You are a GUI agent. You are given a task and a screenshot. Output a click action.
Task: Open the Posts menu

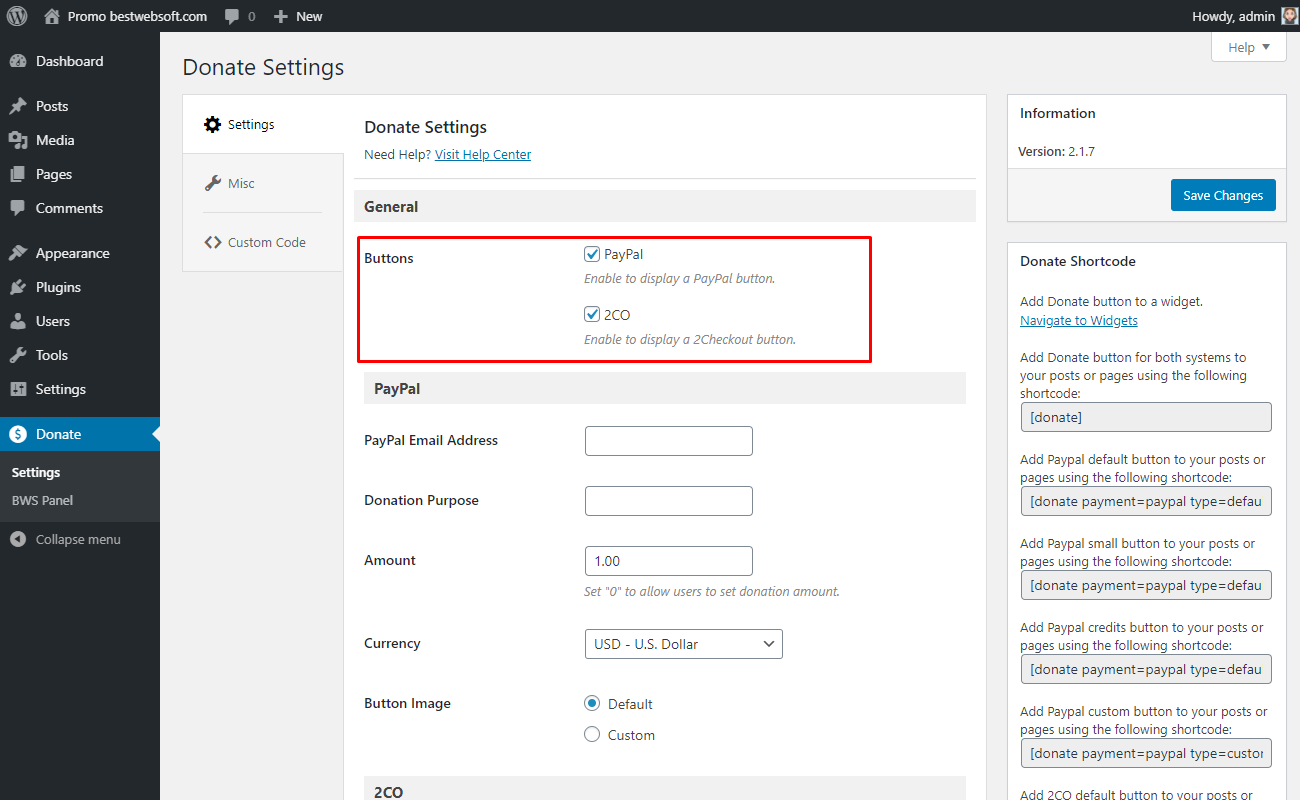[x=80, y=106]
